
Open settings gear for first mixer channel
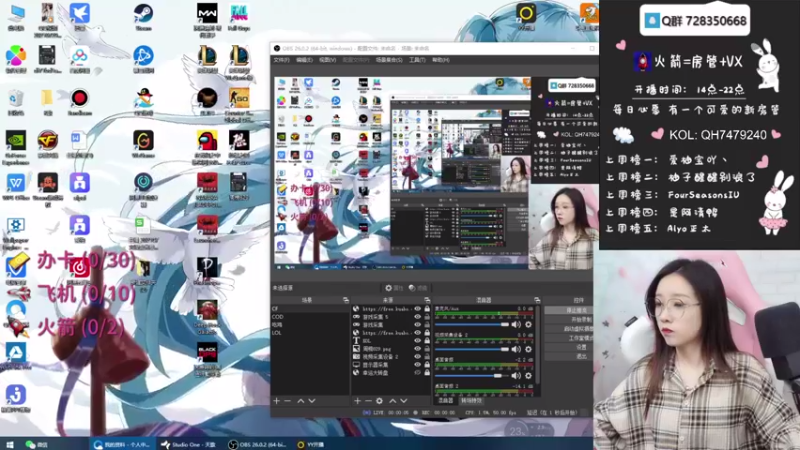coord(529,324)
